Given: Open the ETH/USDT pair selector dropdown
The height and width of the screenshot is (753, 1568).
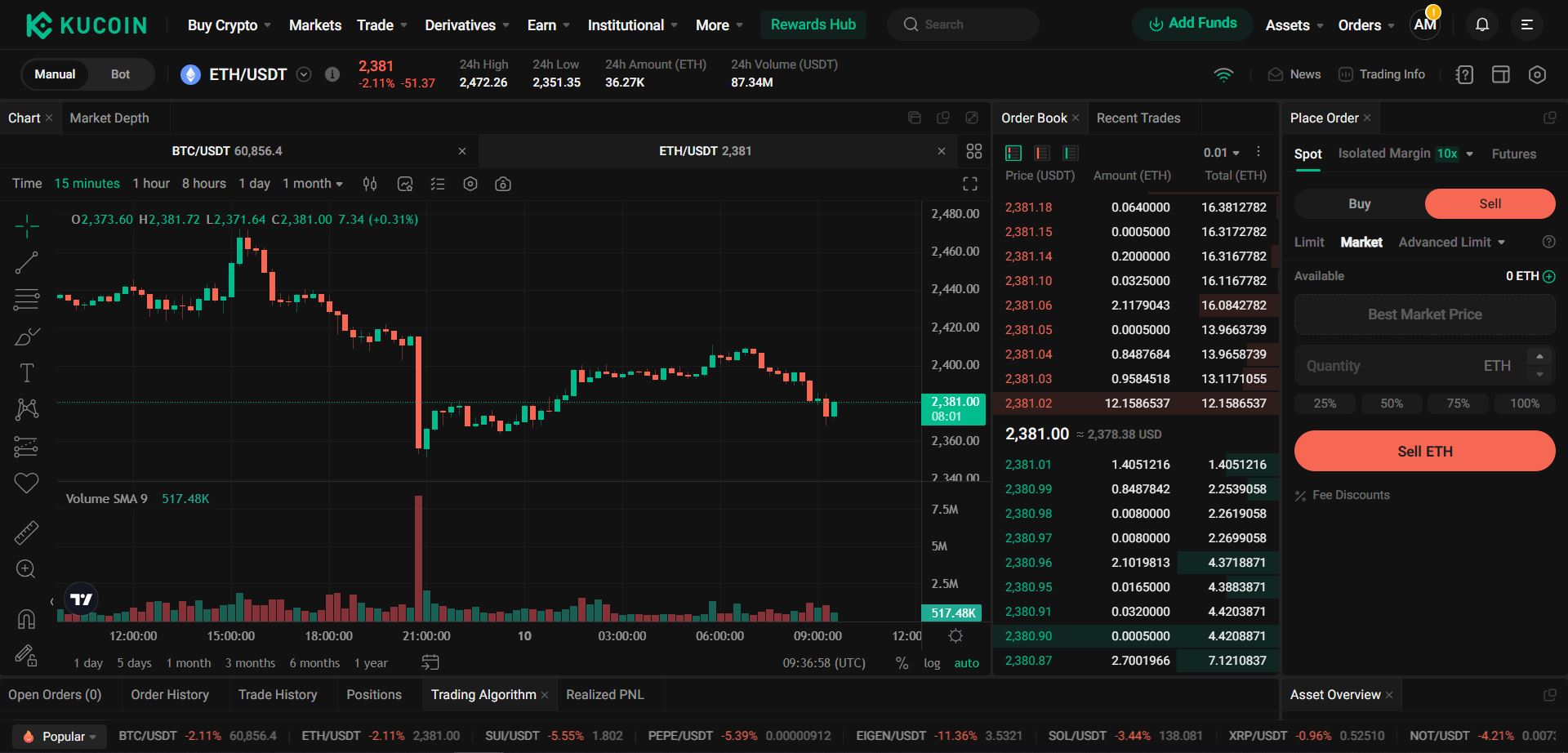Looking at the screenshot, I should (x=304, y=74).
